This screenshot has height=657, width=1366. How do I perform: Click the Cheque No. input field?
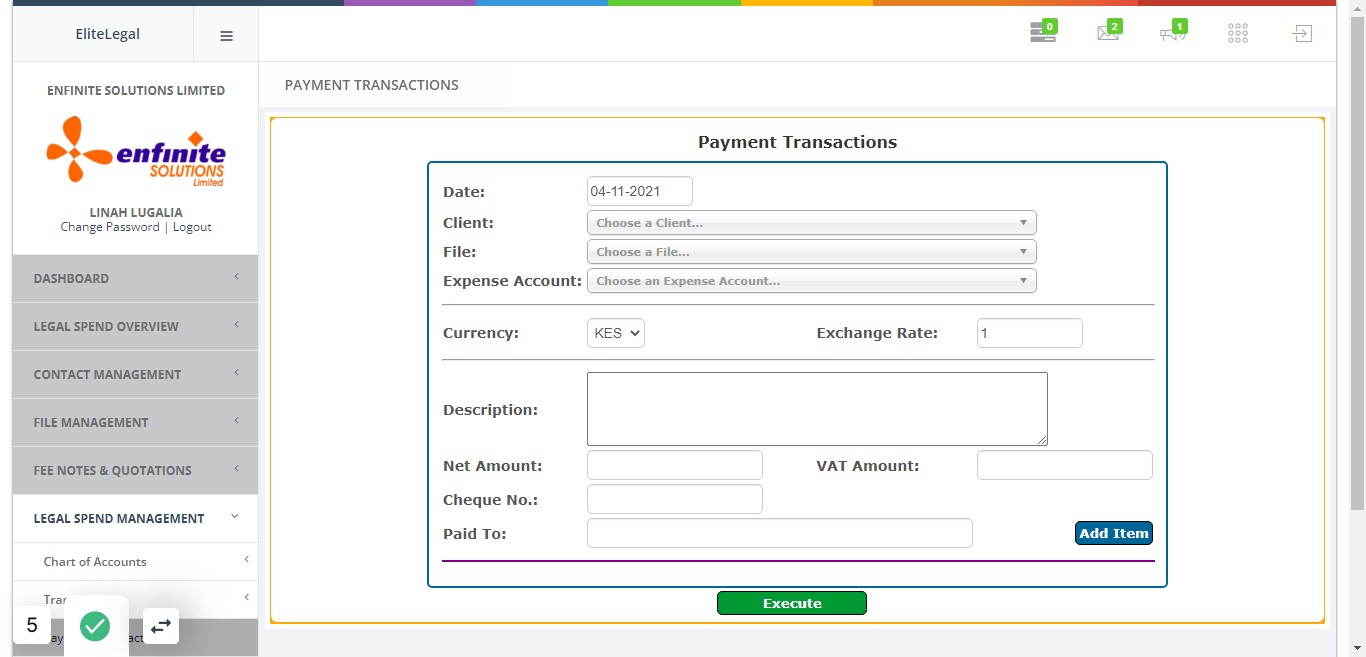click(675, 499)
